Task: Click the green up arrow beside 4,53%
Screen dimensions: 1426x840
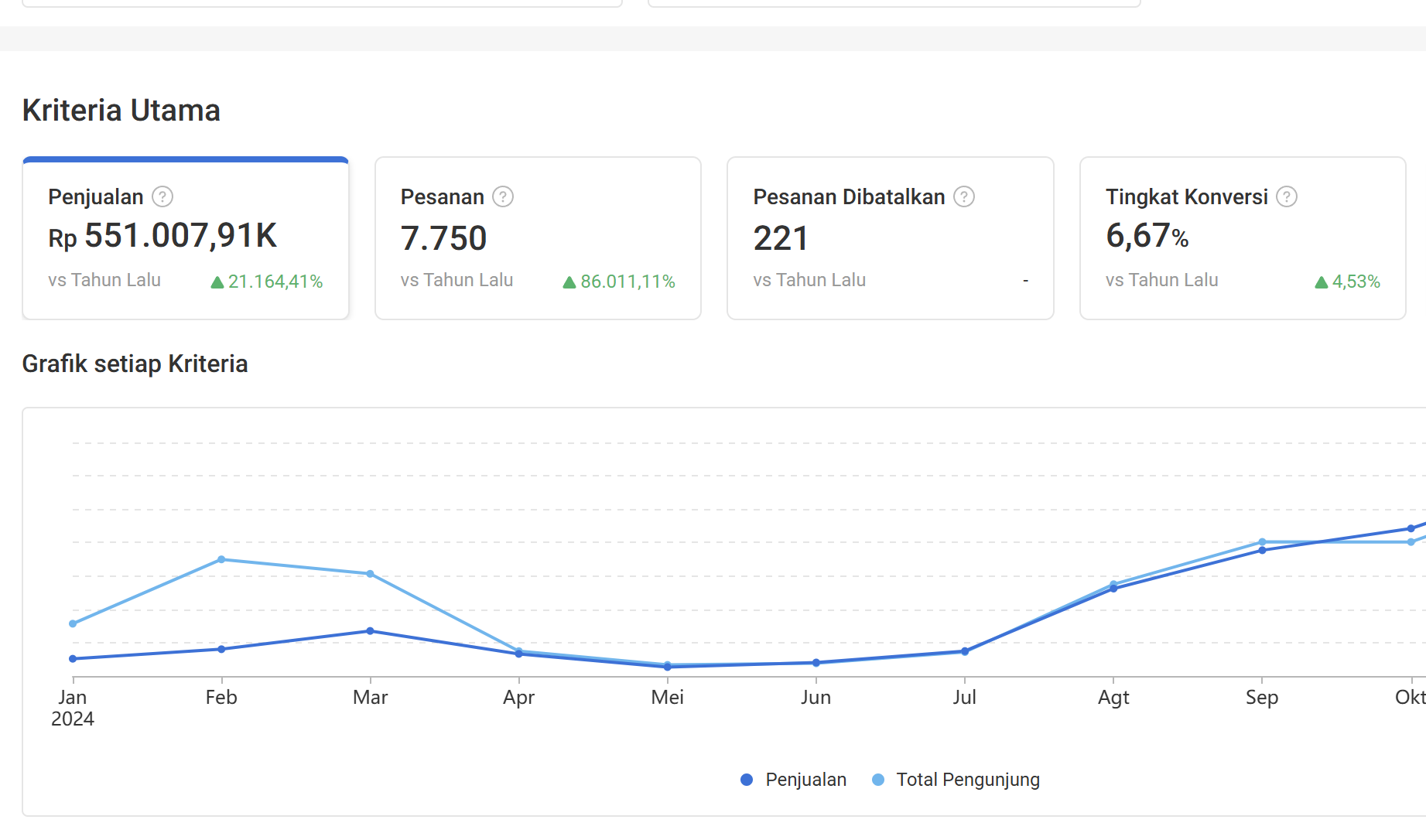Action: (x=1321, y=282)
